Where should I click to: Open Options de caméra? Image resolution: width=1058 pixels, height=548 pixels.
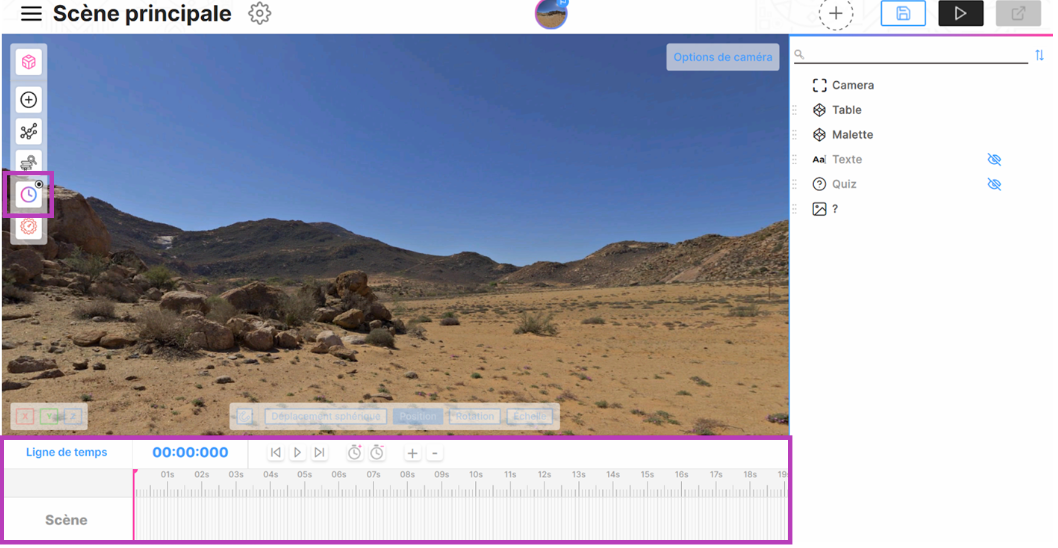pyautogui.click(x=723, y=57)
